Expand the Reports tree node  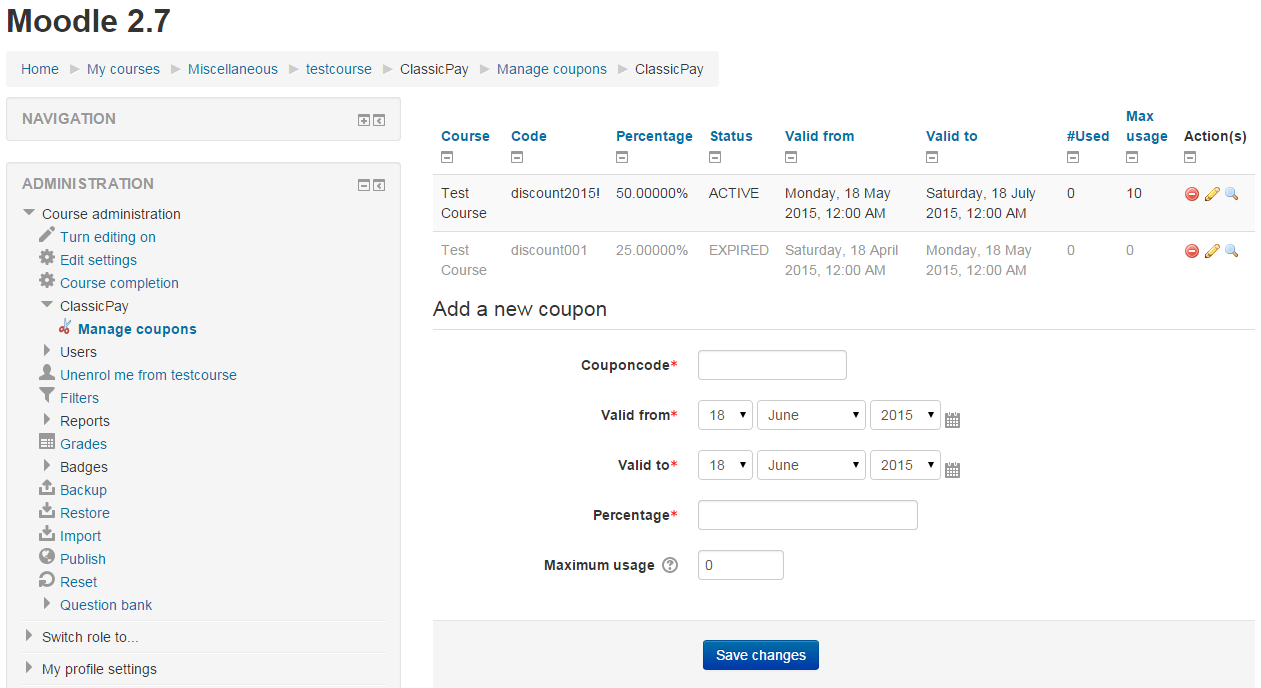coord(47,420)
